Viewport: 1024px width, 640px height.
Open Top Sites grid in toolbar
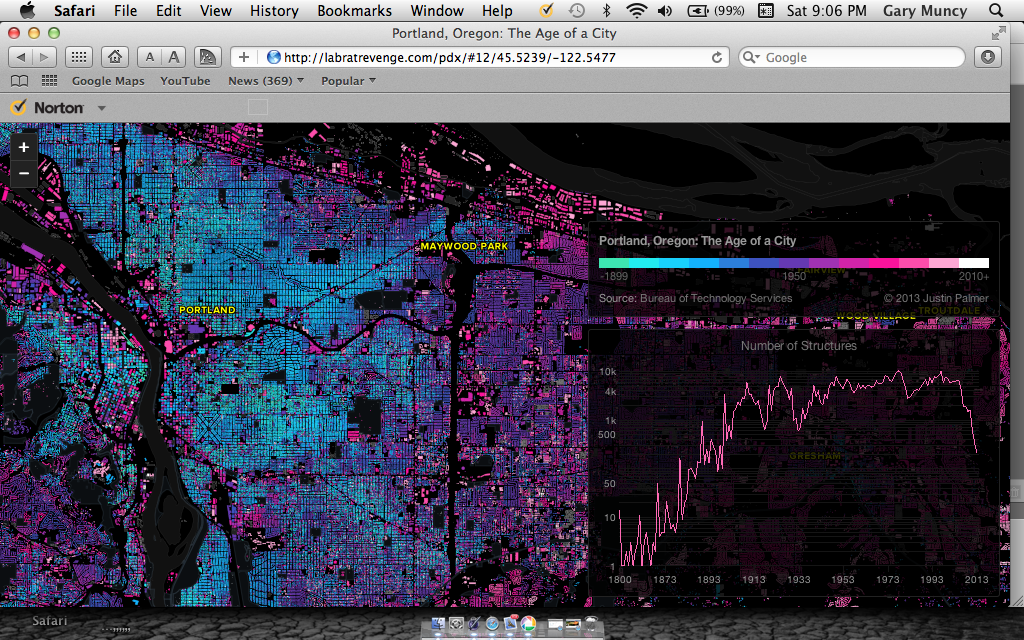pyautogui.click(x=79, y=57)
